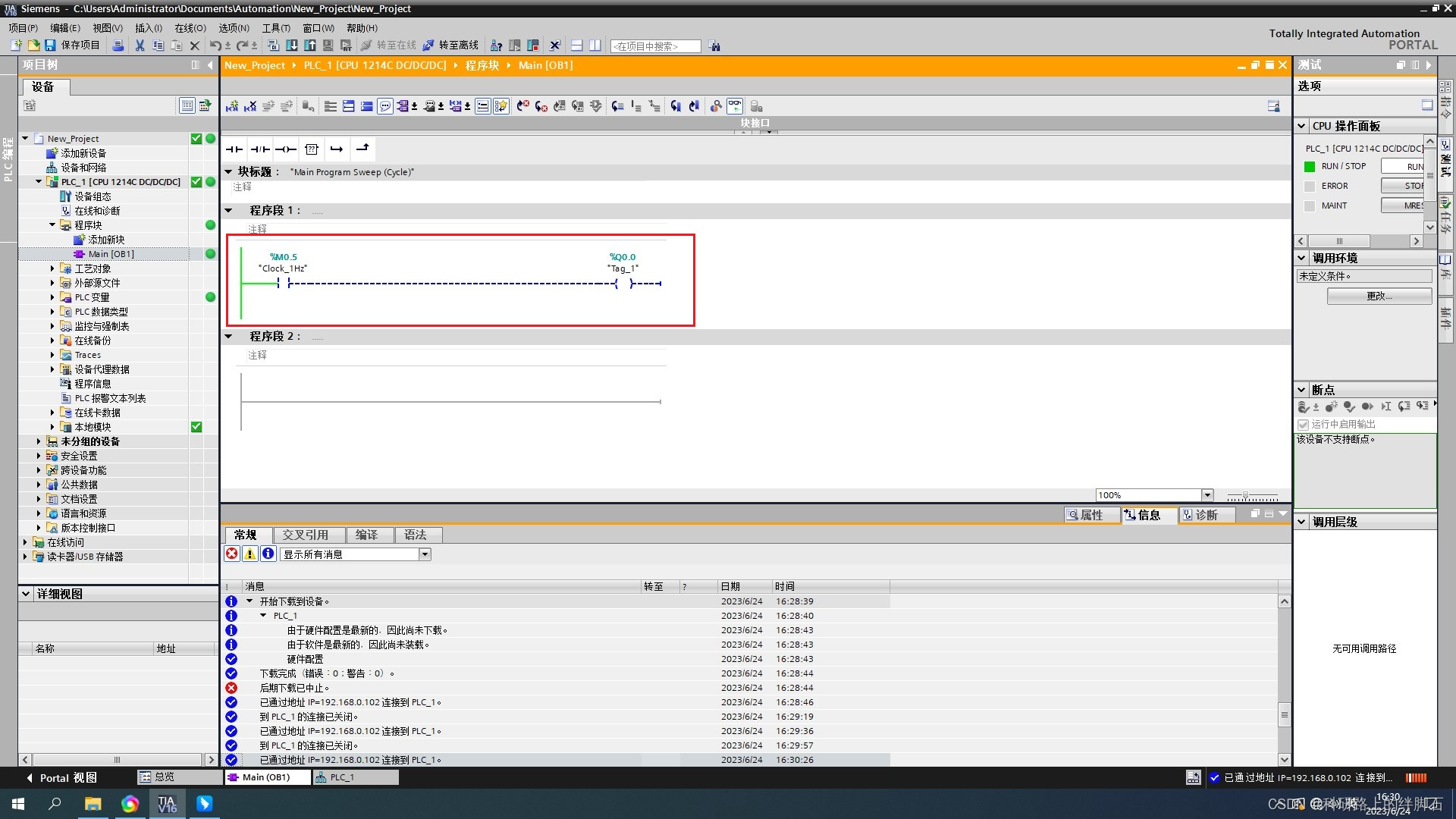Open the PLC_1 editor bar tab
Viewport: 1456px width, 819px height.
pos(356,777)
